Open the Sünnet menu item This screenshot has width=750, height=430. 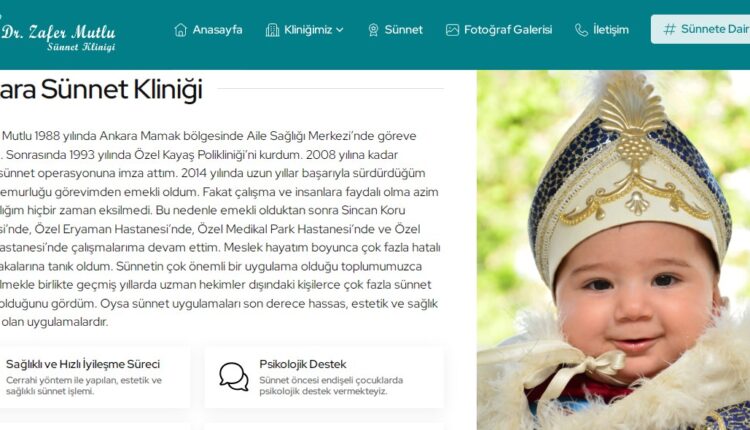coord(395,30)
